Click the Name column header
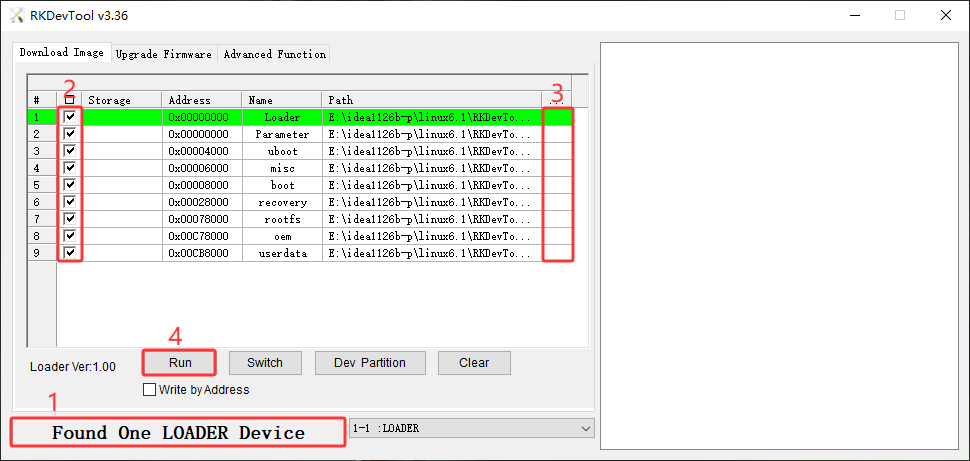 [x=282, y=100]
